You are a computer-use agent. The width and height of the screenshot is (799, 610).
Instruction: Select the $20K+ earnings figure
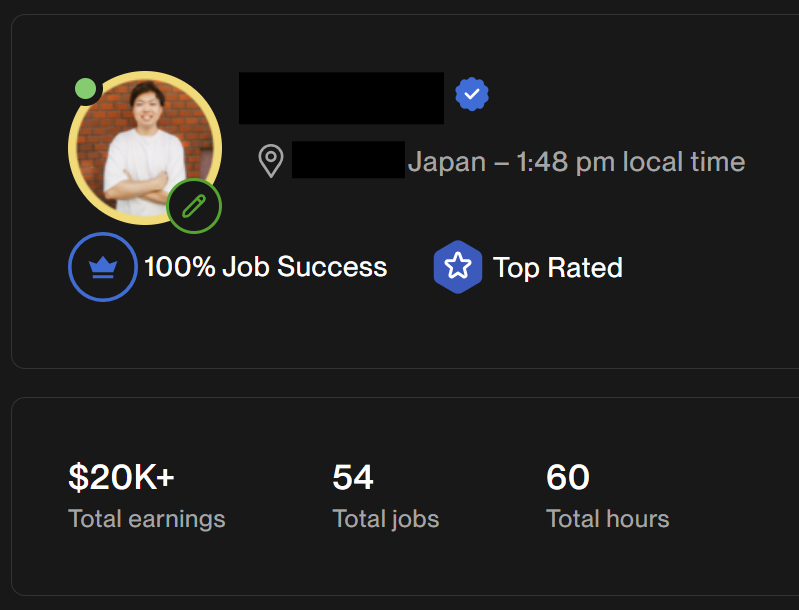[x=121, y=478]
